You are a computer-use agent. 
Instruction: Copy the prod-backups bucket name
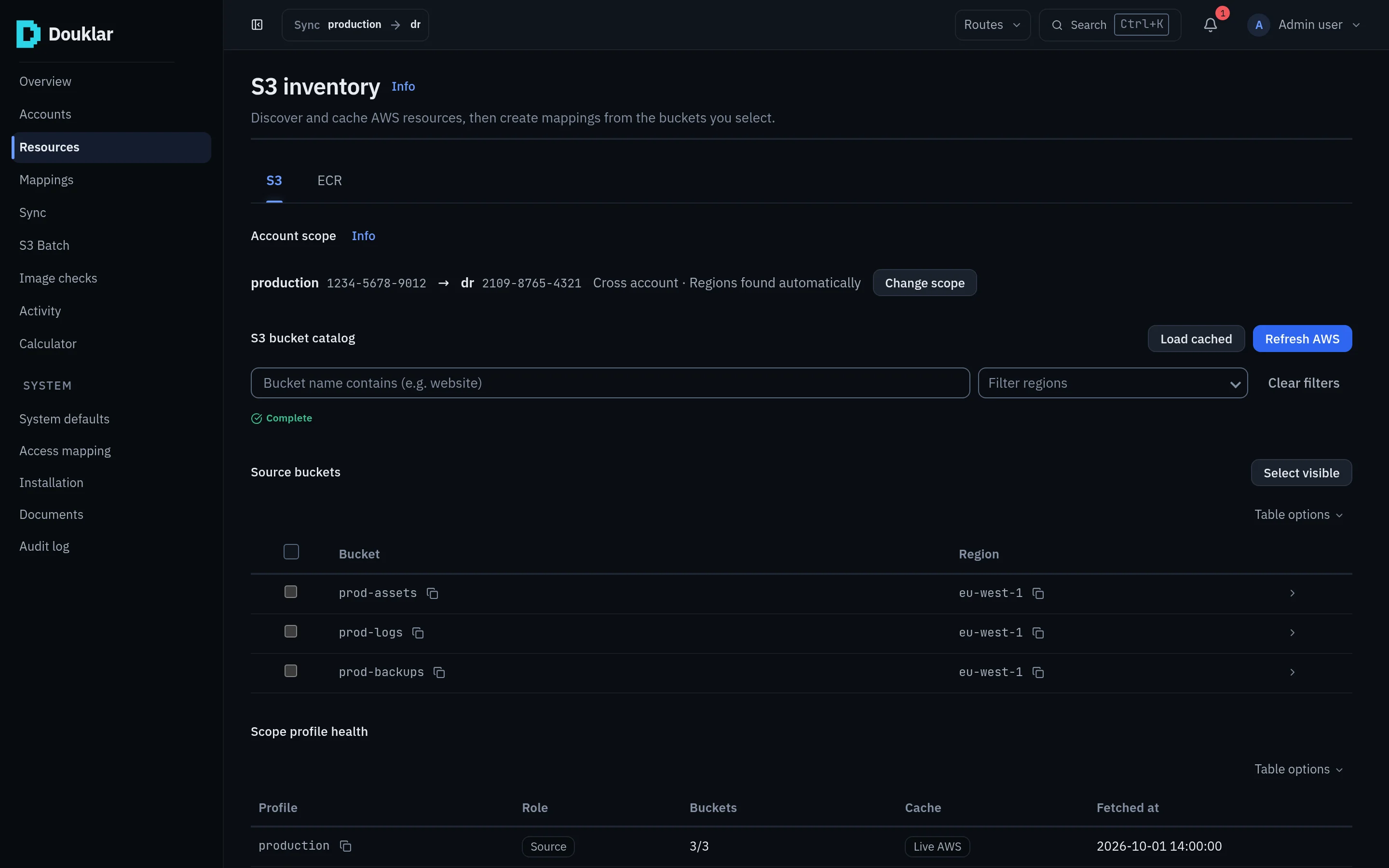point(439,672)
